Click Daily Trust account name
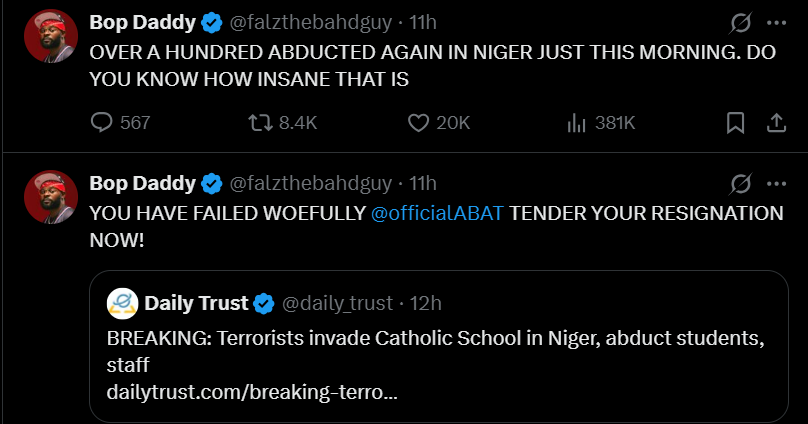 [x=196, y=303]
